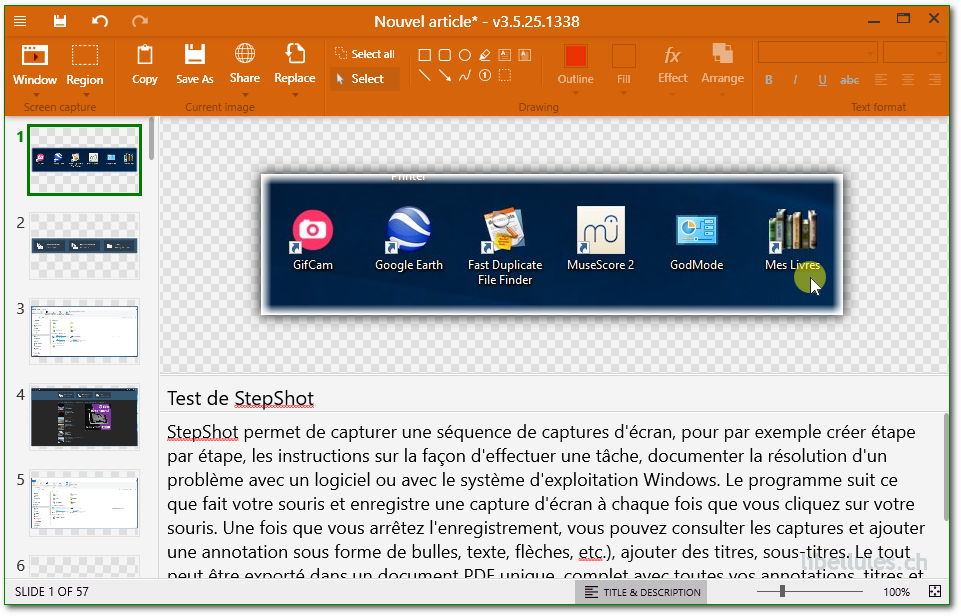Start a Window screen capture
Viewport: 961px width, 616px height.
[35, 64]
